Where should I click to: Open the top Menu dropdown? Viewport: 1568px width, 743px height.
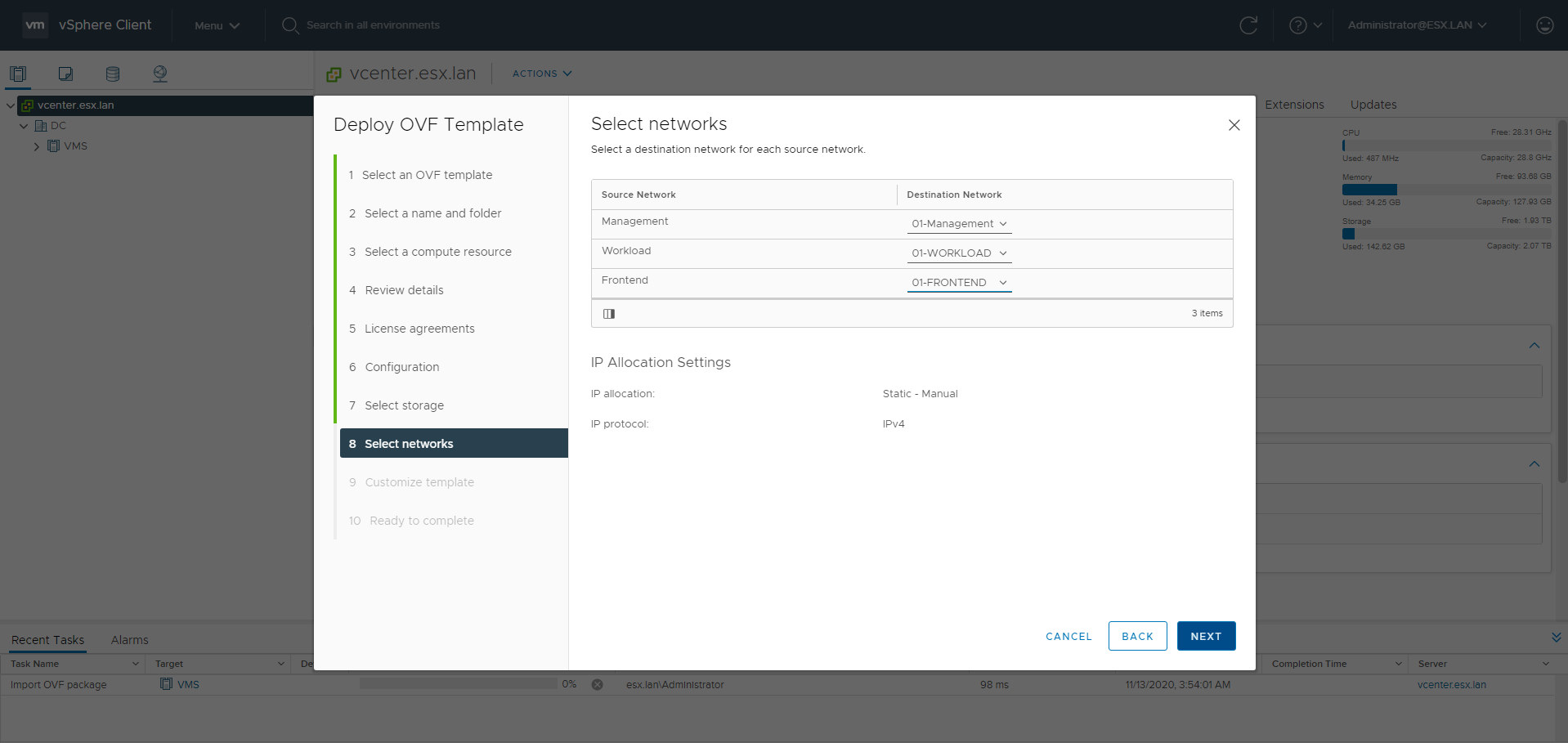[x=217, y=25]
